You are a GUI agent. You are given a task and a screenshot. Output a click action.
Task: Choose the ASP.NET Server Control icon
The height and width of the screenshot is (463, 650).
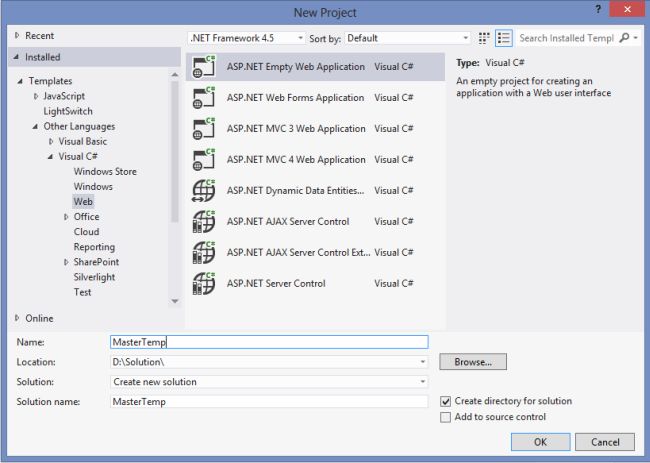(204, 284)
